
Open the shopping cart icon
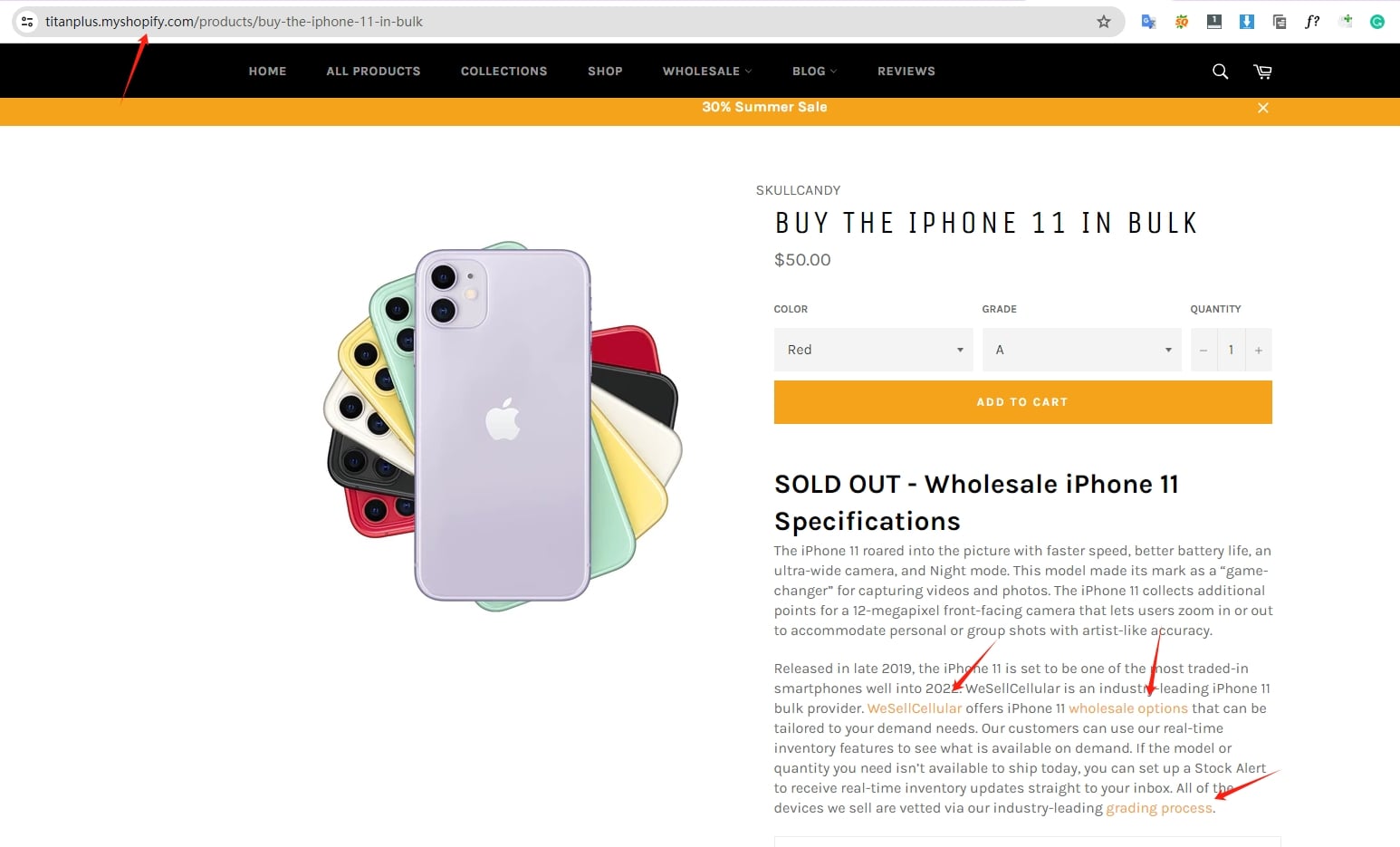click(1262, 72)
